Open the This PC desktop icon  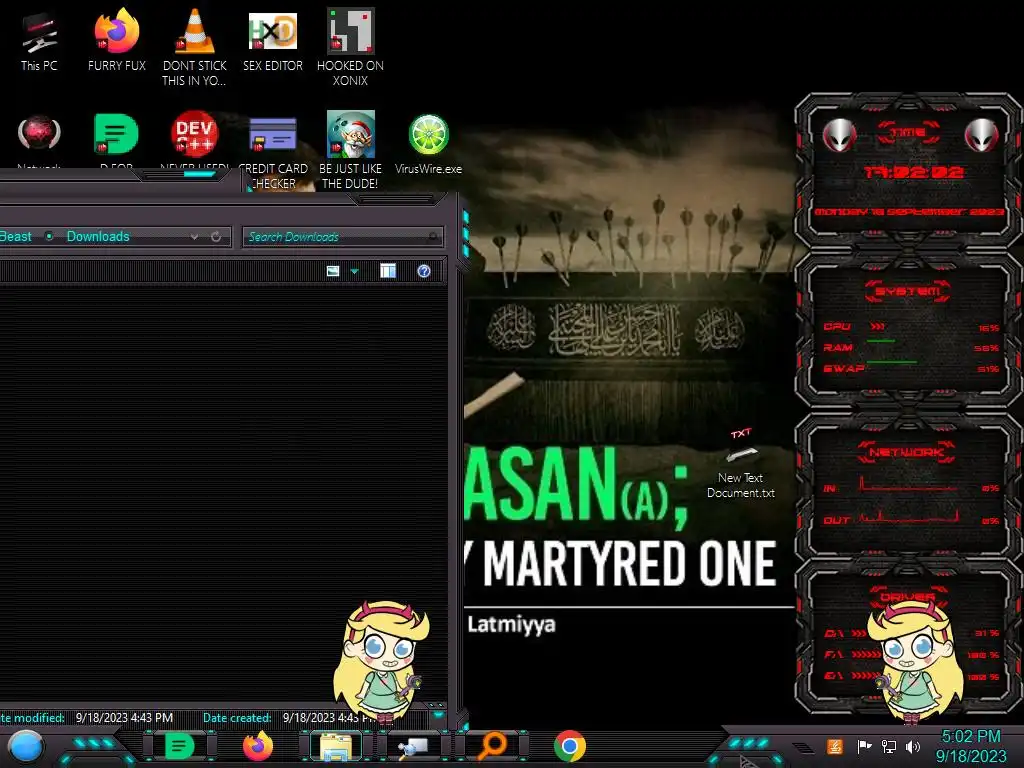click(39, 42)
